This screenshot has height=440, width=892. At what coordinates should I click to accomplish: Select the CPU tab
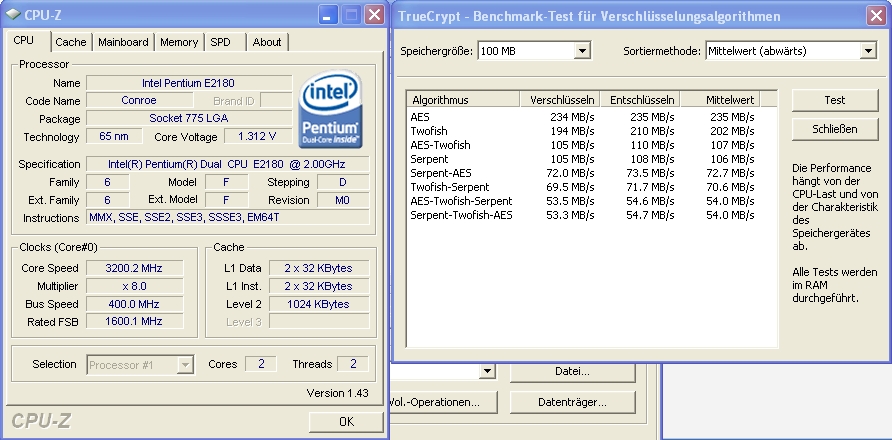(x=24, y=40)
